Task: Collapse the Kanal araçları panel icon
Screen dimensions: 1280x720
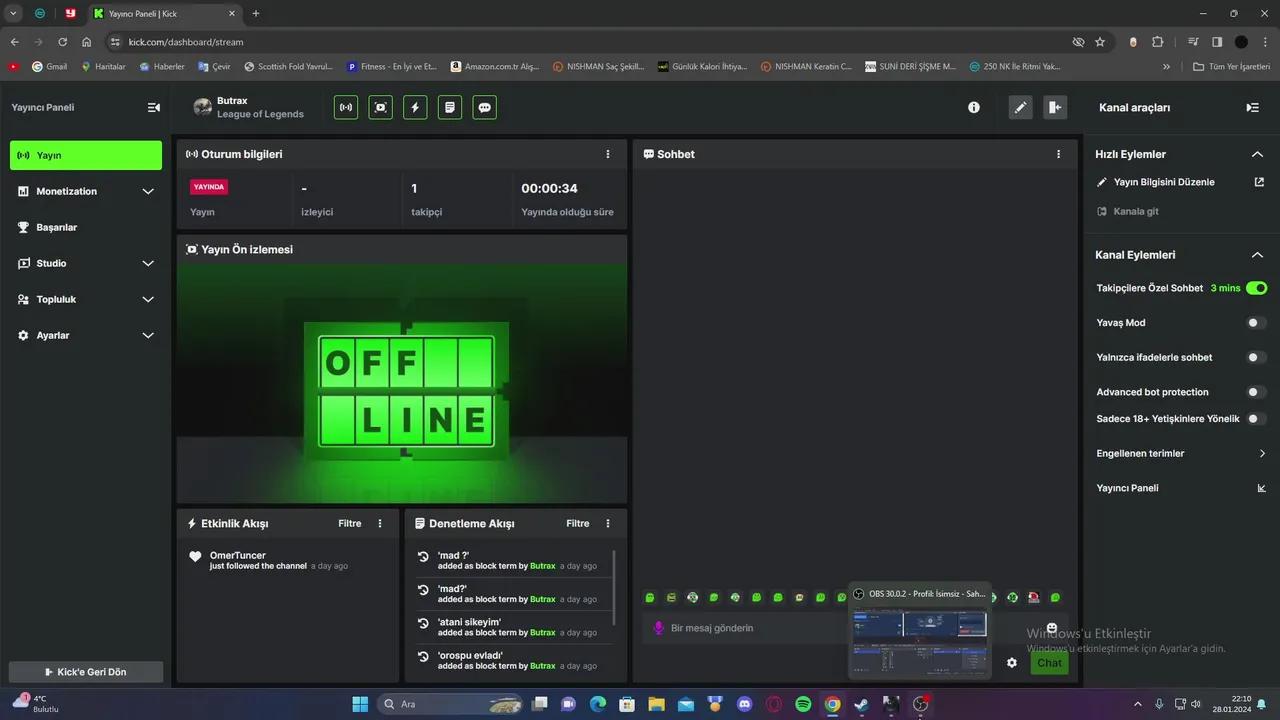Action: click(x=1252, y=107)
